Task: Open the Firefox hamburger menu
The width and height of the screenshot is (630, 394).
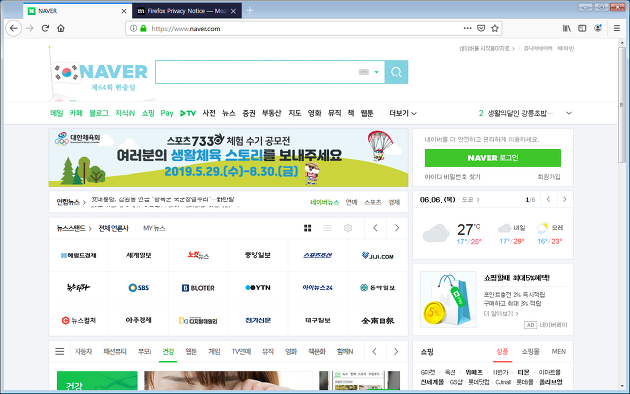Action: 617,28
